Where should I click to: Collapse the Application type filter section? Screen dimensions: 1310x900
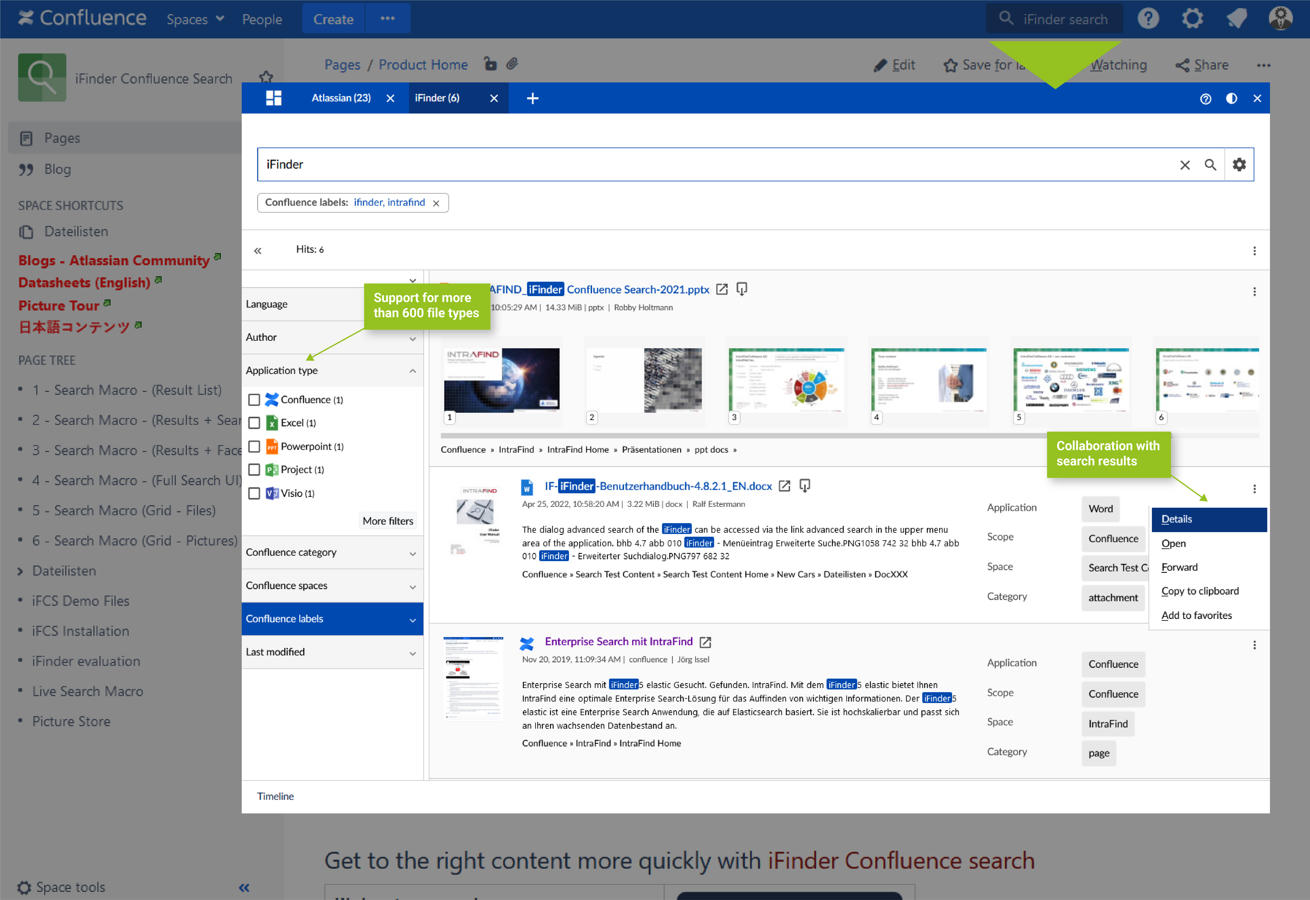[x=332, y=371]
